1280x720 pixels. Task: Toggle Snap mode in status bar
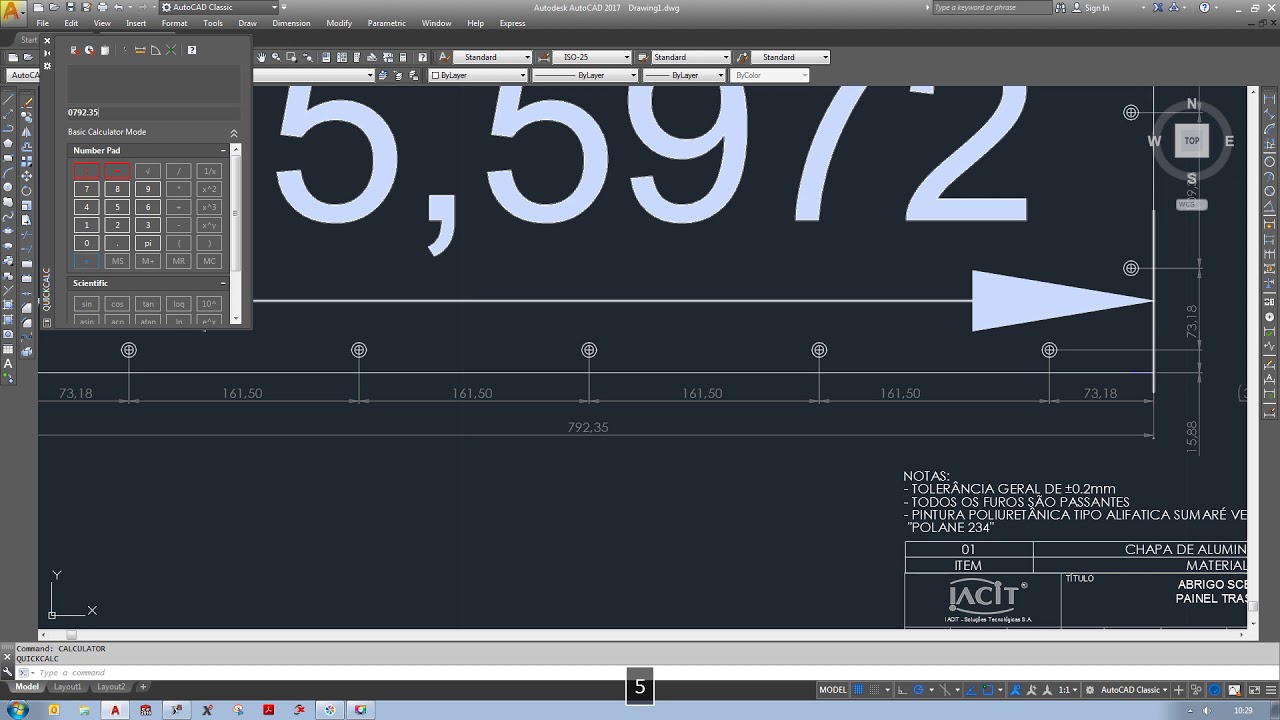(875, 690)
